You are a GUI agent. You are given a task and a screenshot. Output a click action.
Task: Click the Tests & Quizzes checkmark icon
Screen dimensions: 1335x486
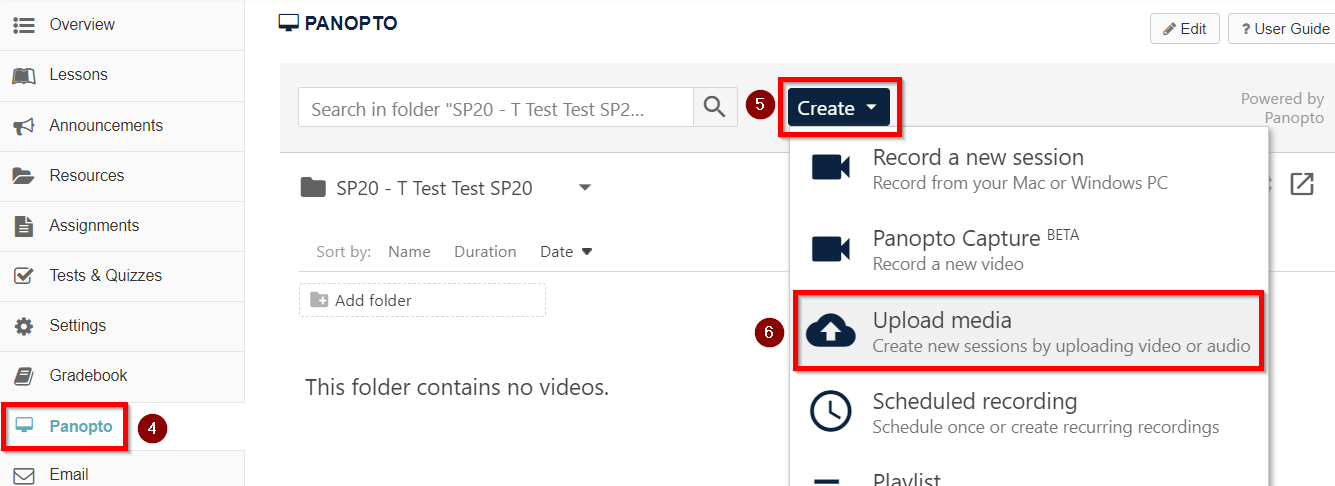point(24,276)
